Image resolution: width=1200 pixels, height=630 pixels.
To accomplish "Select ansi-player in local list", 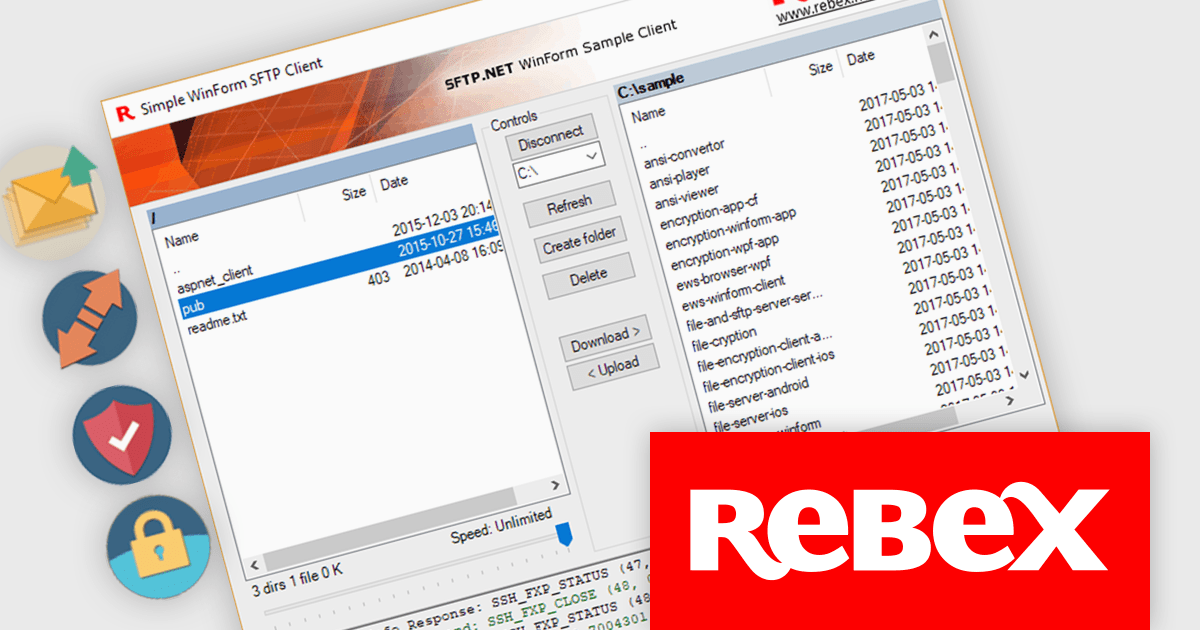I will pyautogui.click(x=679, y=177).
